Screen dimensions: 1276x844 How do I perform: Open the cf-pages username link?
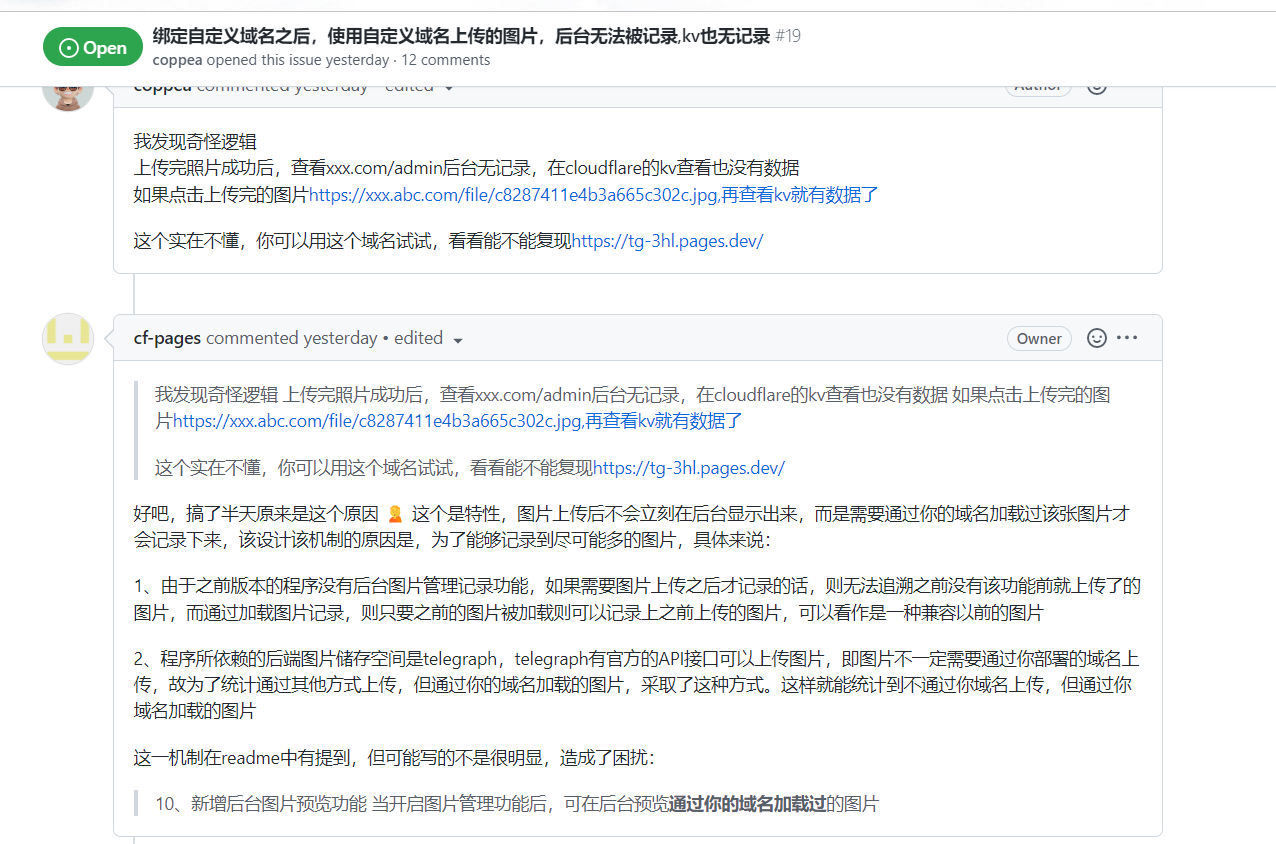(x=167, y=338)
